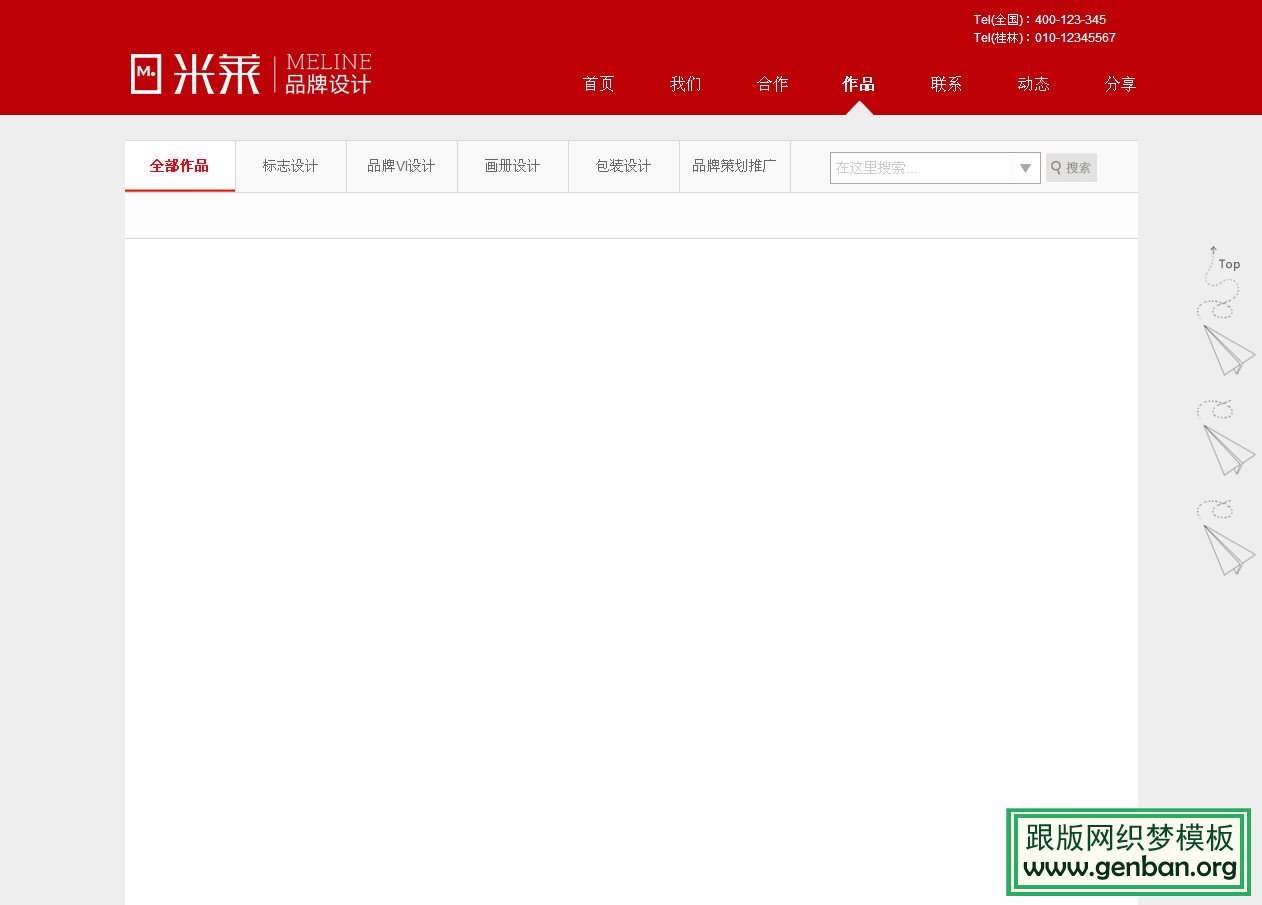Switch to the 品牌Vi设计 tab
Viewport: 1262px width, 905px height.
(401, 166)
